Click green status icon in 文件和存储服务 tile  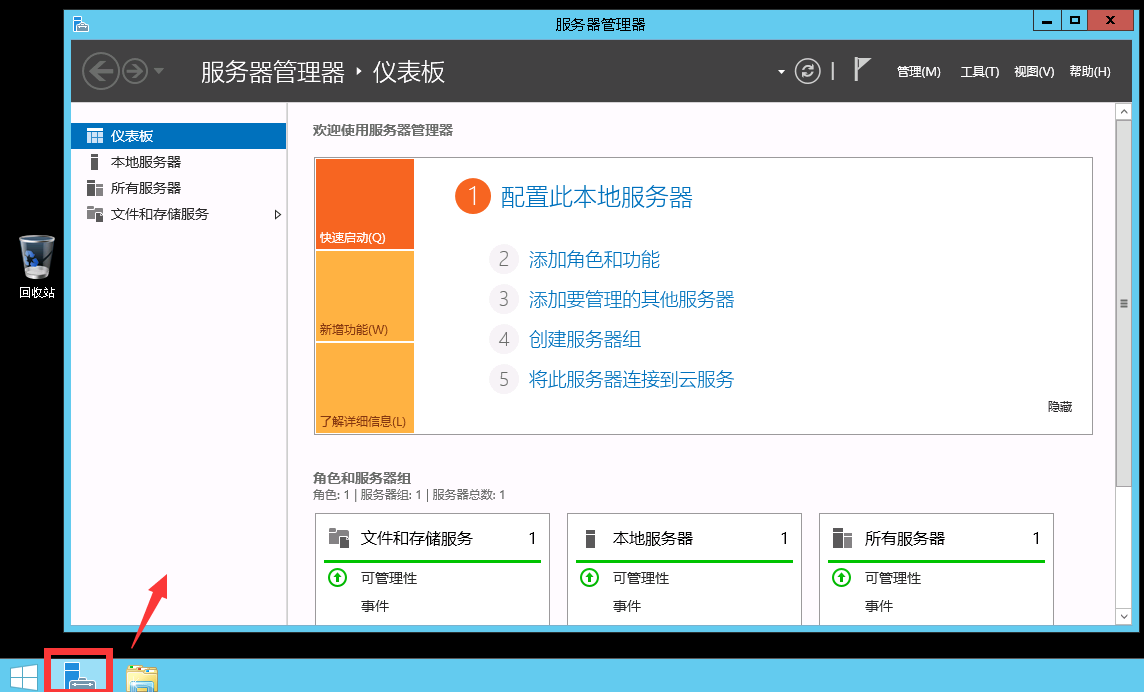pos(337,578)
